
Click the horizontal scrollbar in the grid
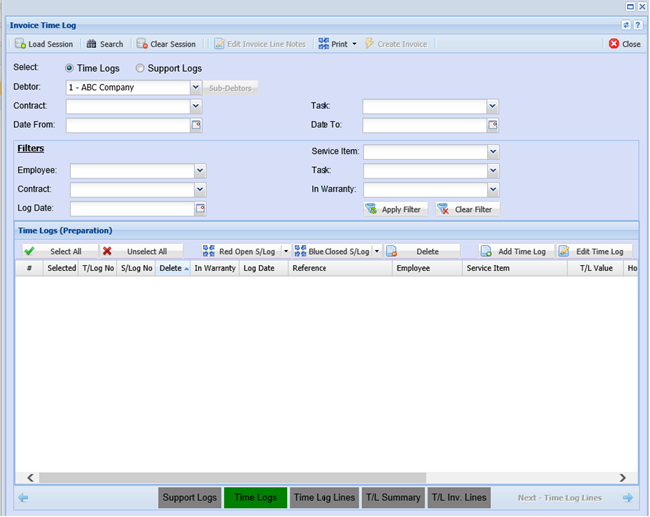(232, 478)
